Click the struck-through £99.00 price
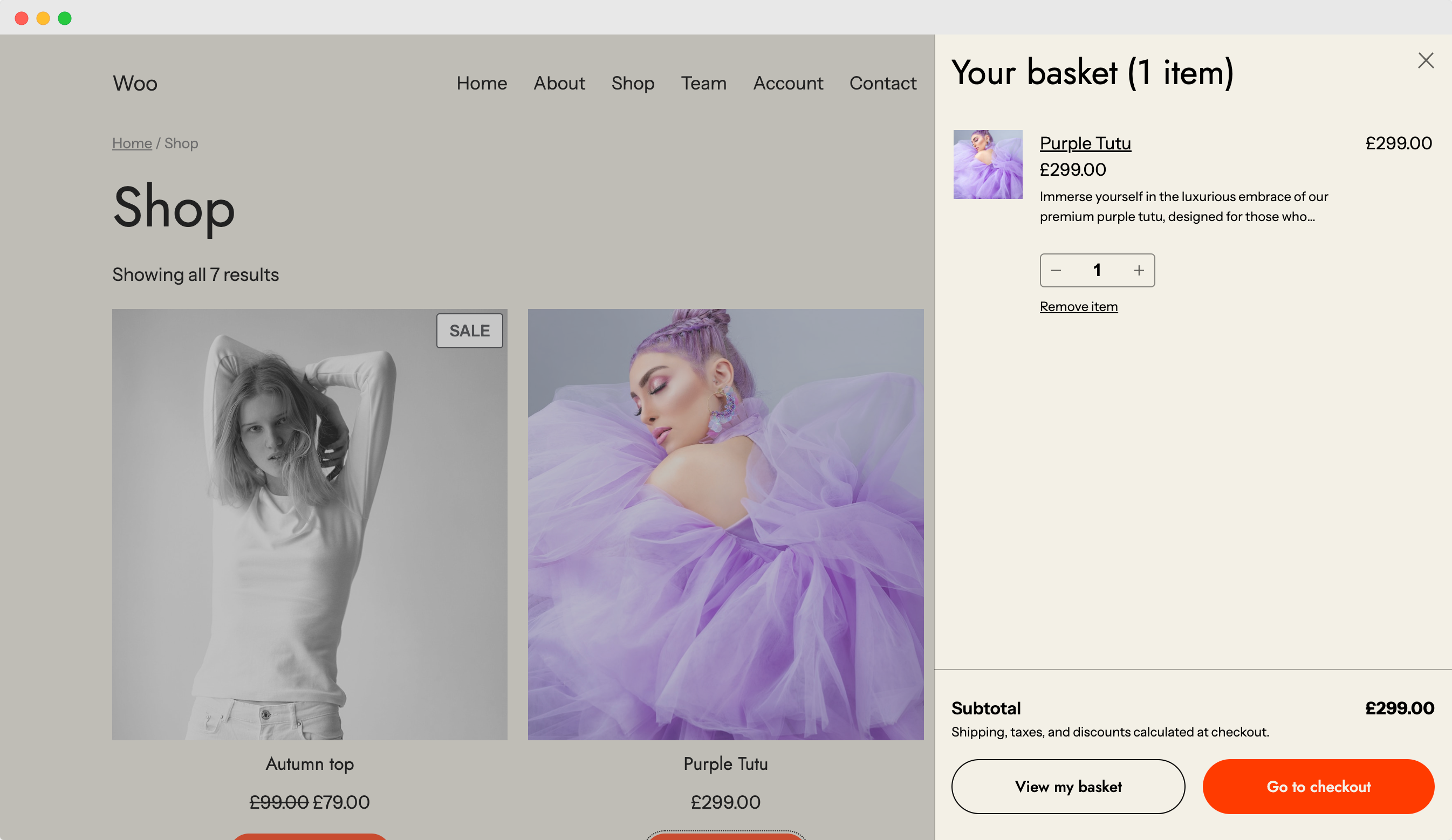Screen dimensions: 1452x840 [279, 802]
